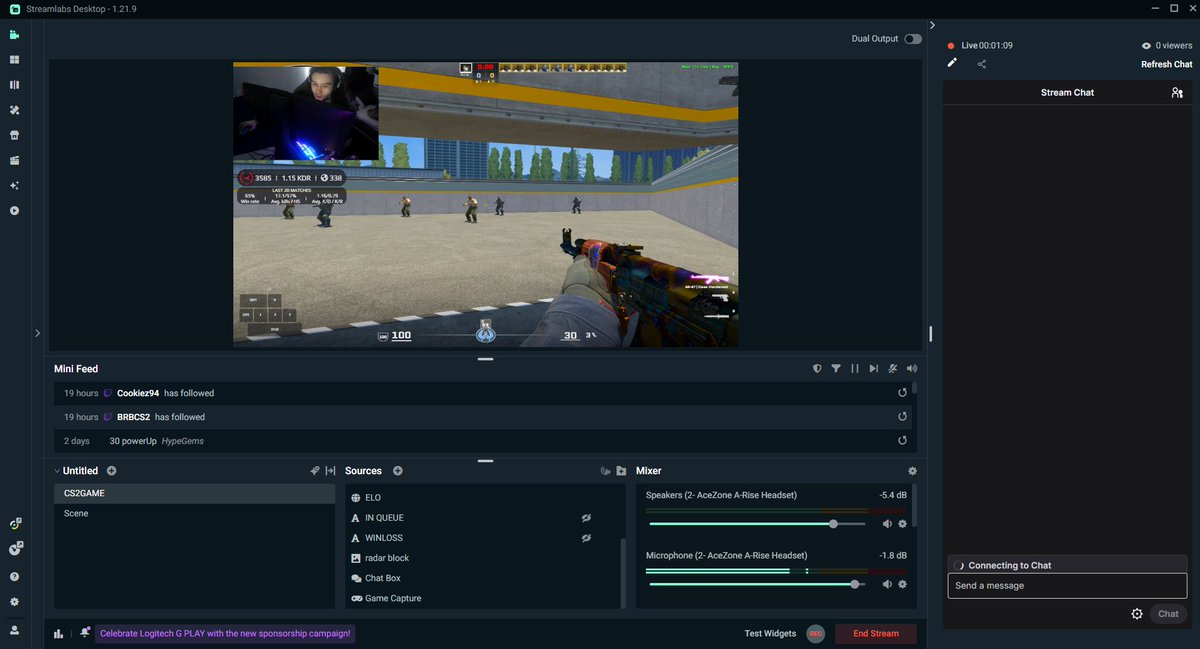Image resolution: width=1200 pixels, height=649 pixels.
Task: Select the scene named Scene
Action: point(194,513)
